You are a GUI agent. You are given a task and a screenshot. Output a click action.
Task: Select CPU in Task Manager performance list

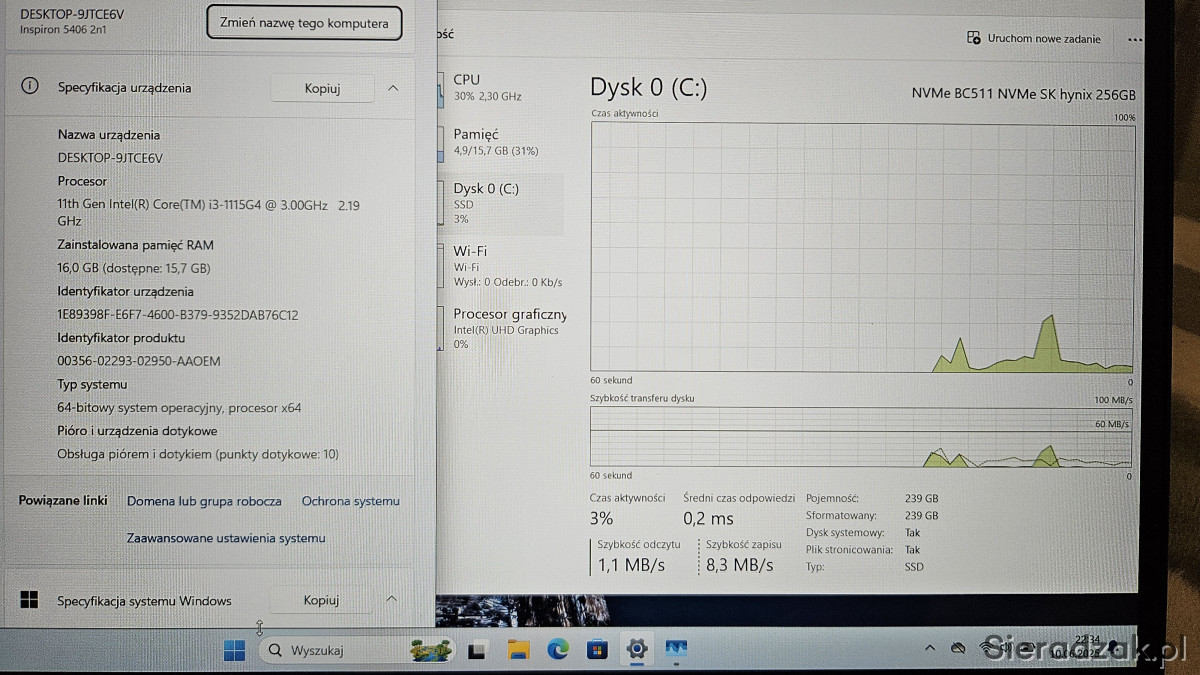click(x=500, y=87)
